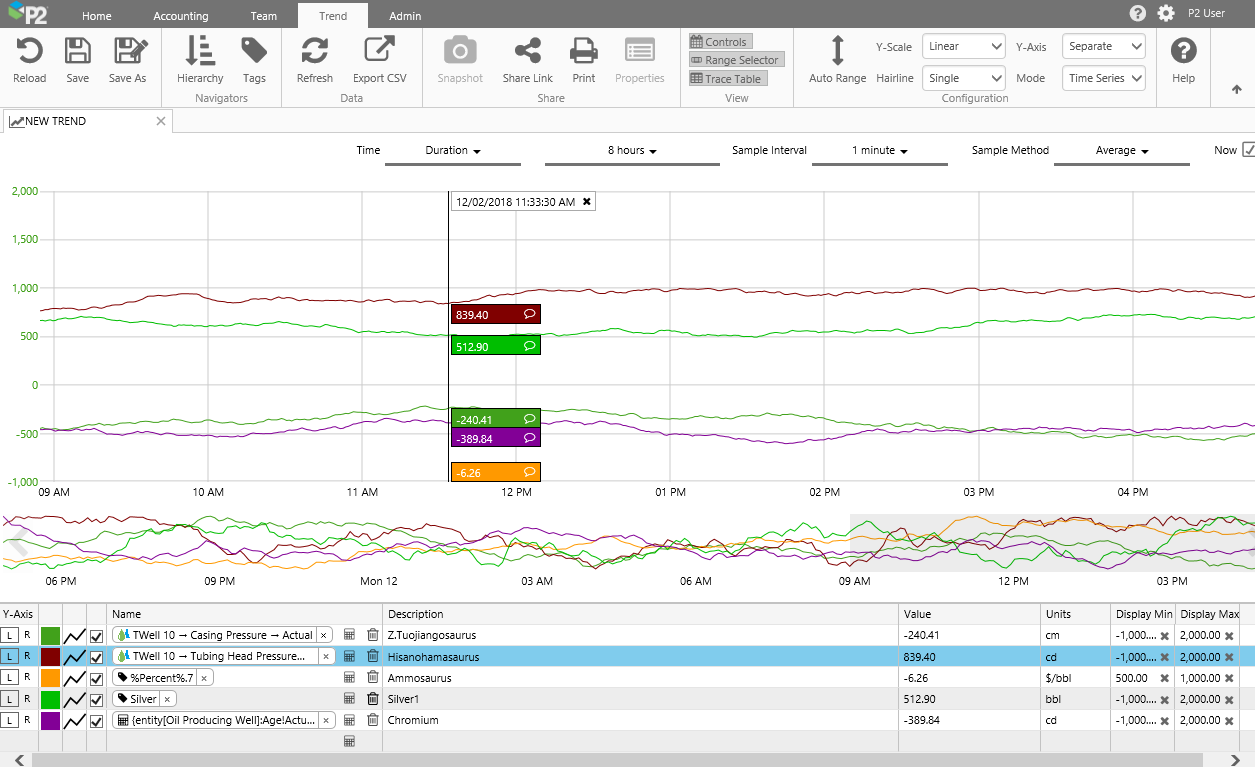
Task: Toggle the Now checkbox
Action: pyautogui.click(x=1248, y=150)
